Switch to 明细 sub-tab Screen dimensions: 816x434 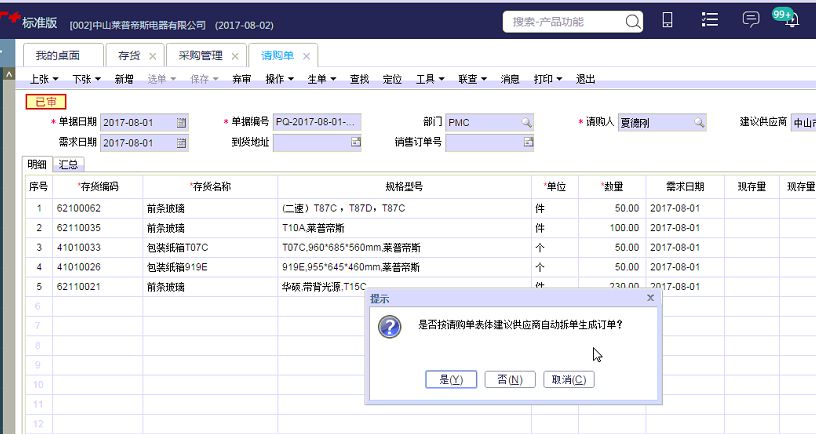point(37,164)
